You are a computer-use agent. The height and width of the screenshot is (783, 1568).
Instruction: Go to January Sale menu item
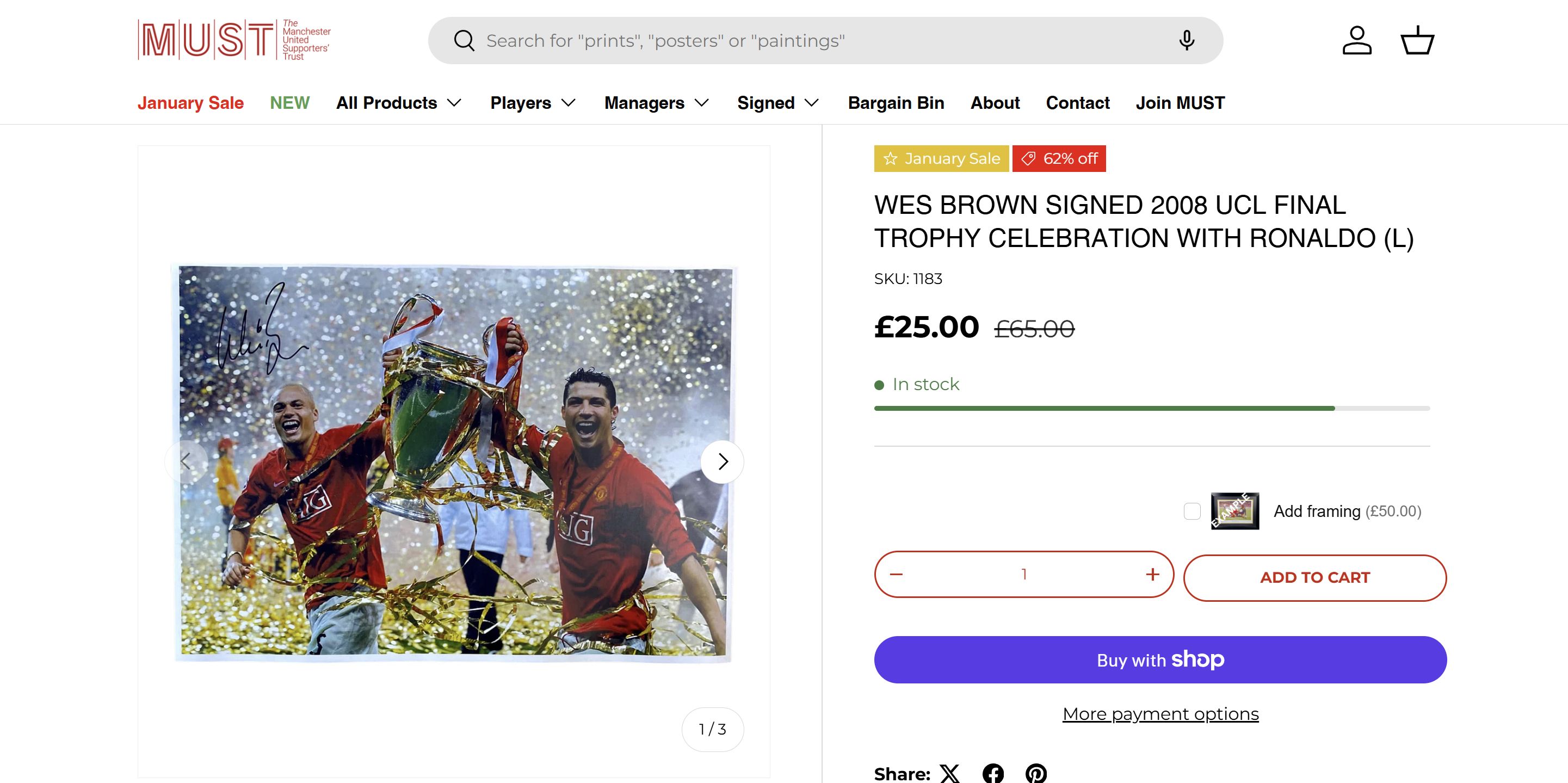(x=190, y=103)
